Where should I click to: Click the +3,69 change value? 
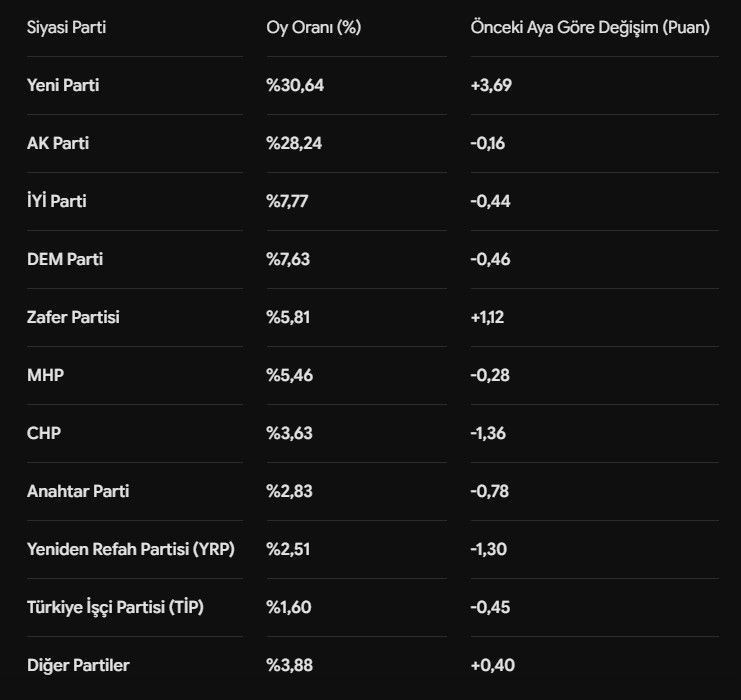491,86
